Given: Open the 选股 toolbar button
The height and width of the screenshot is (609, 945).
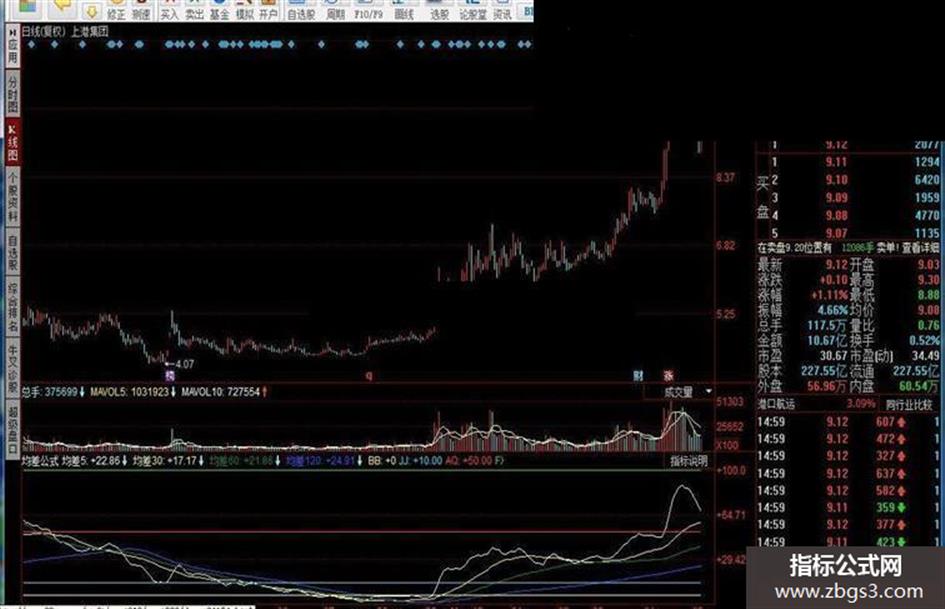Looking at the screenshot, I should click(x=439, y=10).
